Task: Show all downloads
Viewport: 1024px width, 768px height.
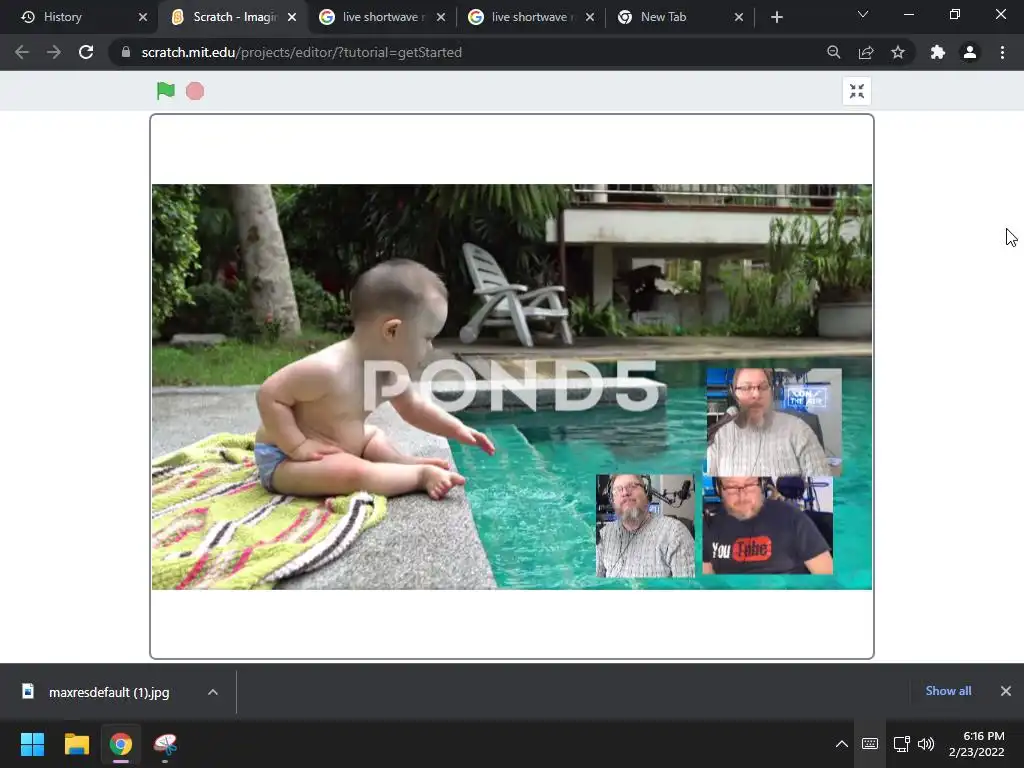Action: click(948, 690)
